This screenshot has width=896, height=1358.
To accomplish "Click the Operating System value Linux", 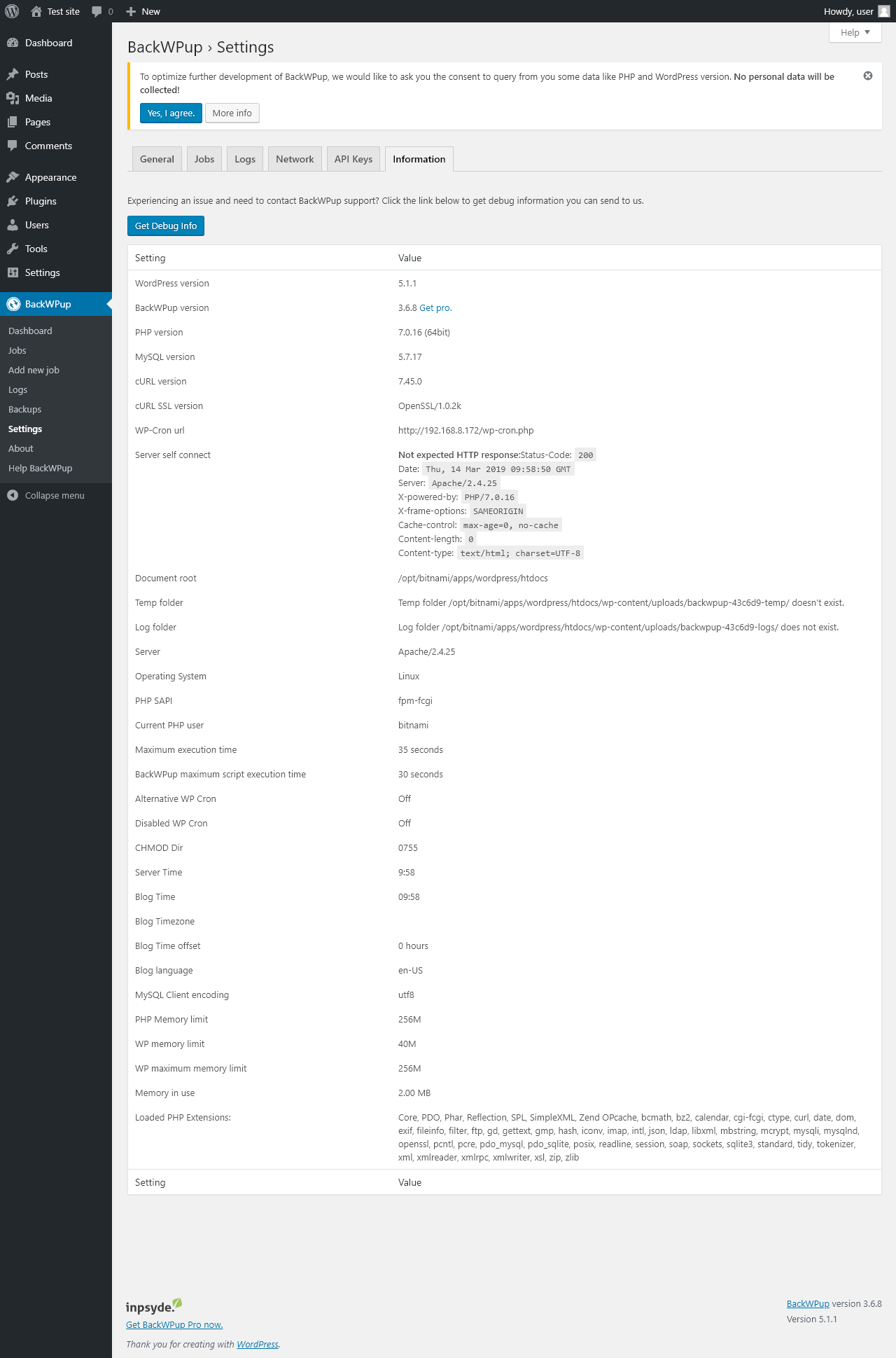I will (409, 677).
